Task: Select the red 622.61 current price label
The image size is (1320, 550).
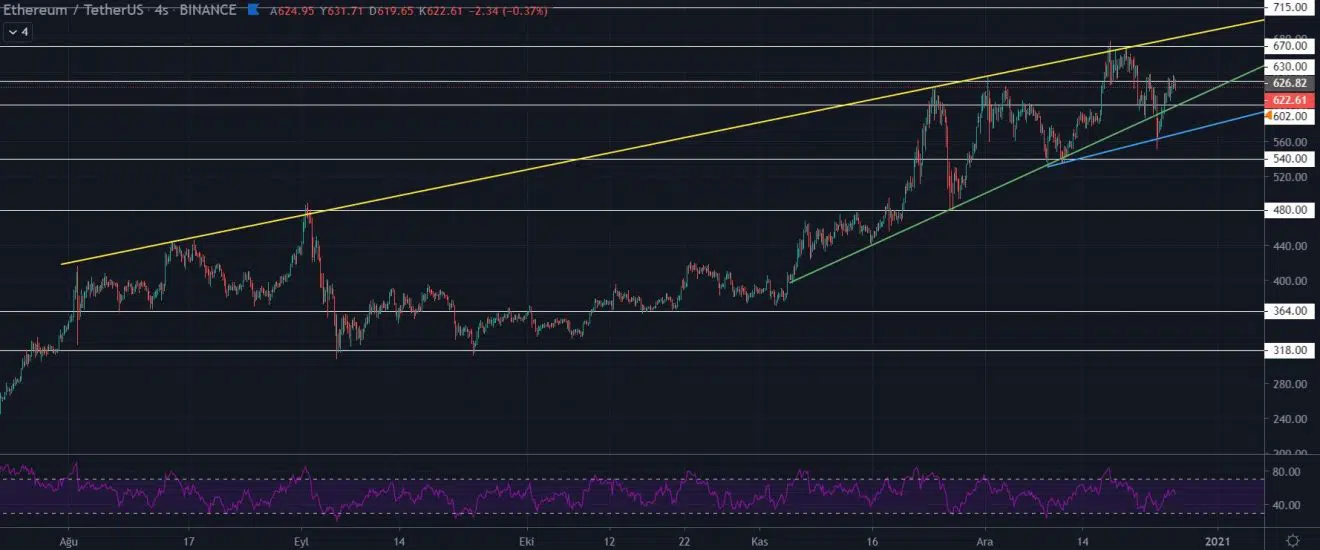Action: pyautogui.click(x=1290, y=100)
